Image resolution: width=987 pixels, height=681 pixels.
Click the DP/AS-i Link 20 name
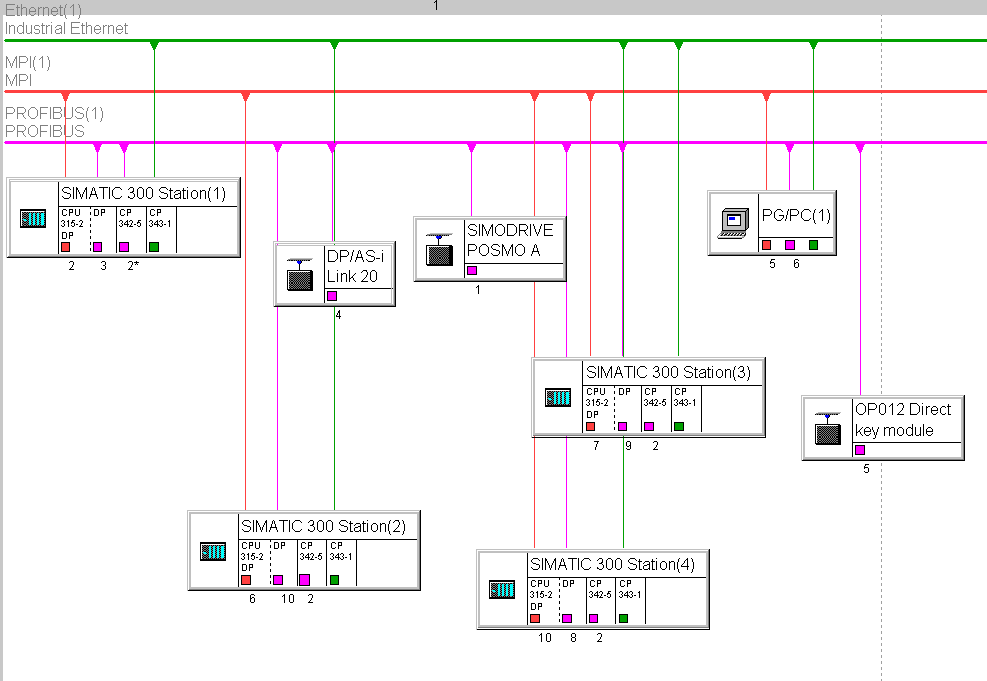point(355,266)
